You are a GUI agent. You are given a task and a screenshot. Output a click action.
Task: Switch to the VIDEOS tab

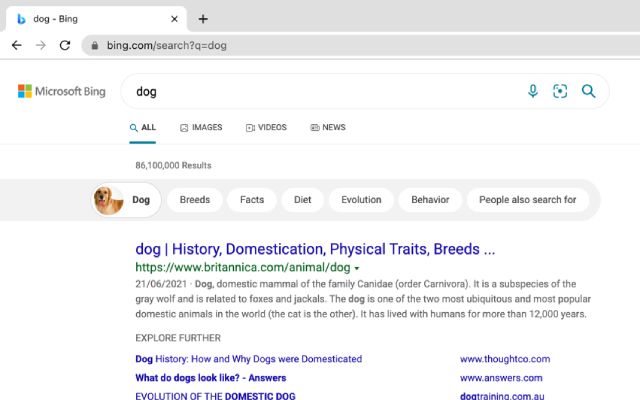[266, 128]
